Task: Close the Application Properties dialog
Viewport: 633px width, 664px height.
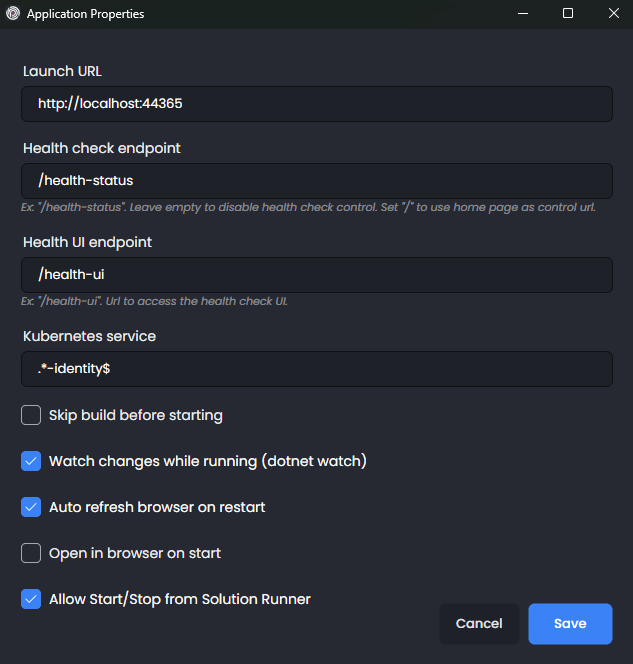Action: pos(613,14)
